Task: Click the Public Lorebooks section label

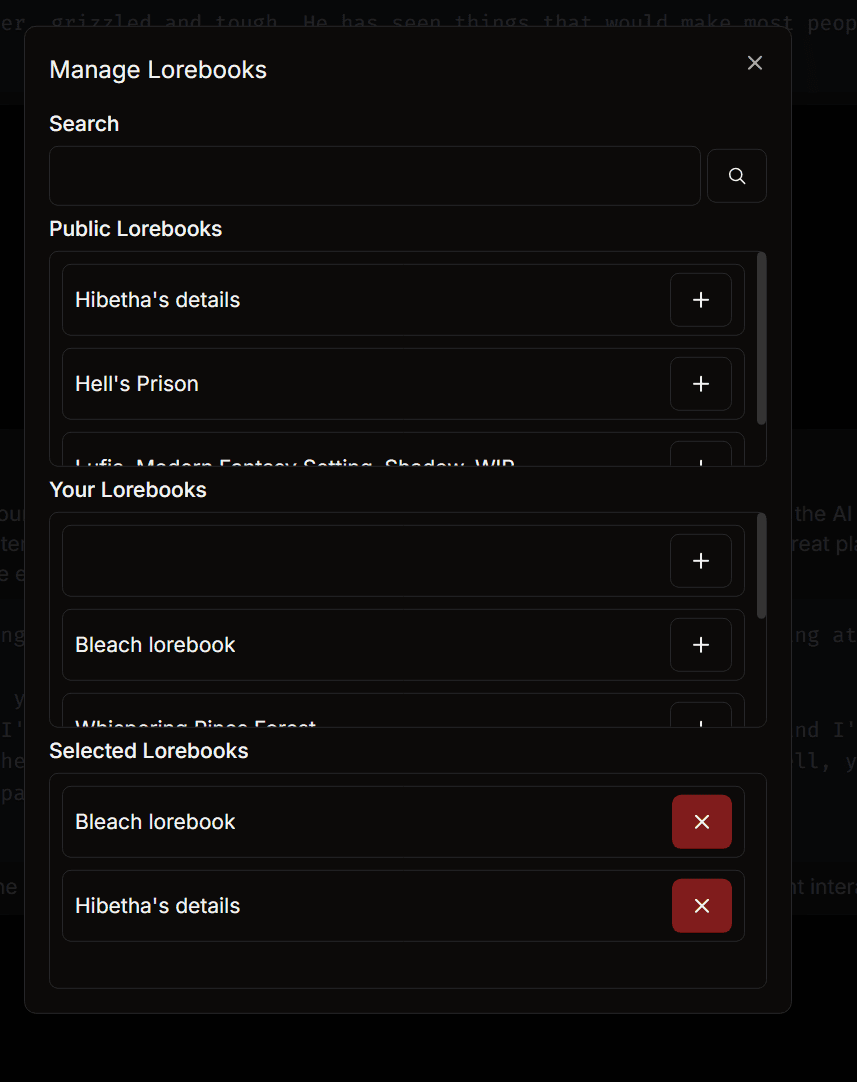Action: 135,228
